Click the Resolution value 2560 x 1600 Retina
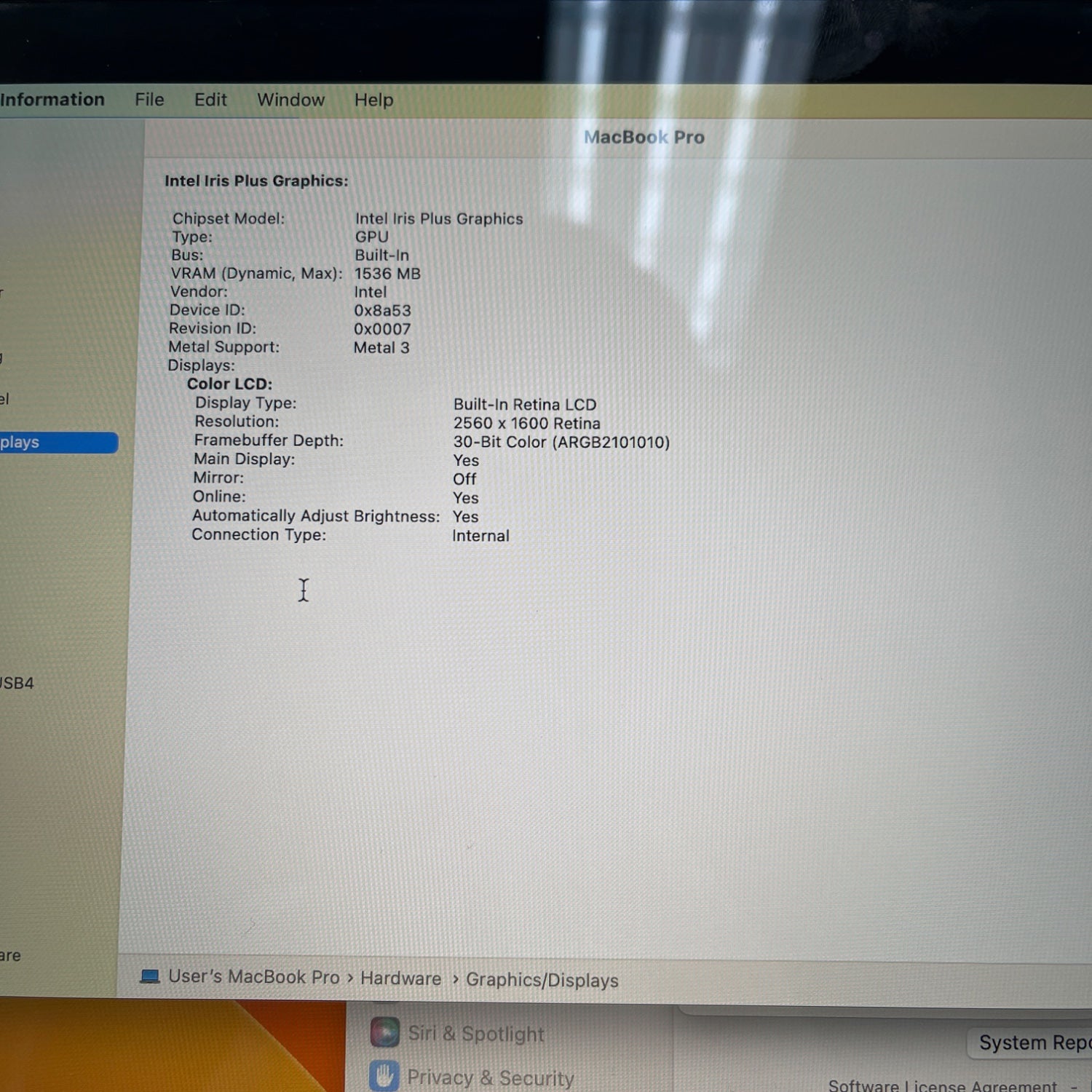This screenshot has width=1092, height=1092. point(526,424)
